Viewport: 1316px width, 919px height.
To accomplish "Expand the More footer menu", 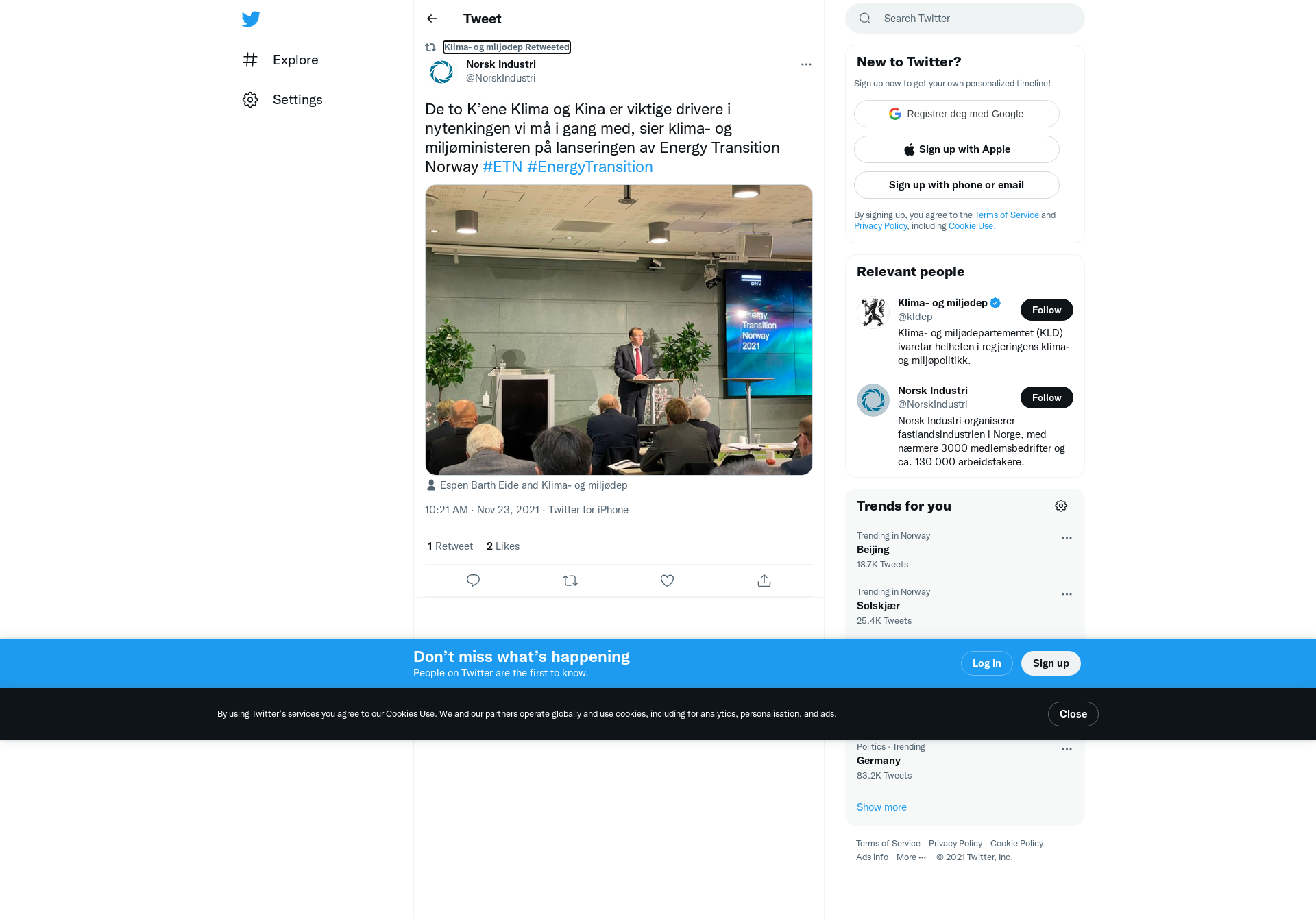I will coord(911,857).
